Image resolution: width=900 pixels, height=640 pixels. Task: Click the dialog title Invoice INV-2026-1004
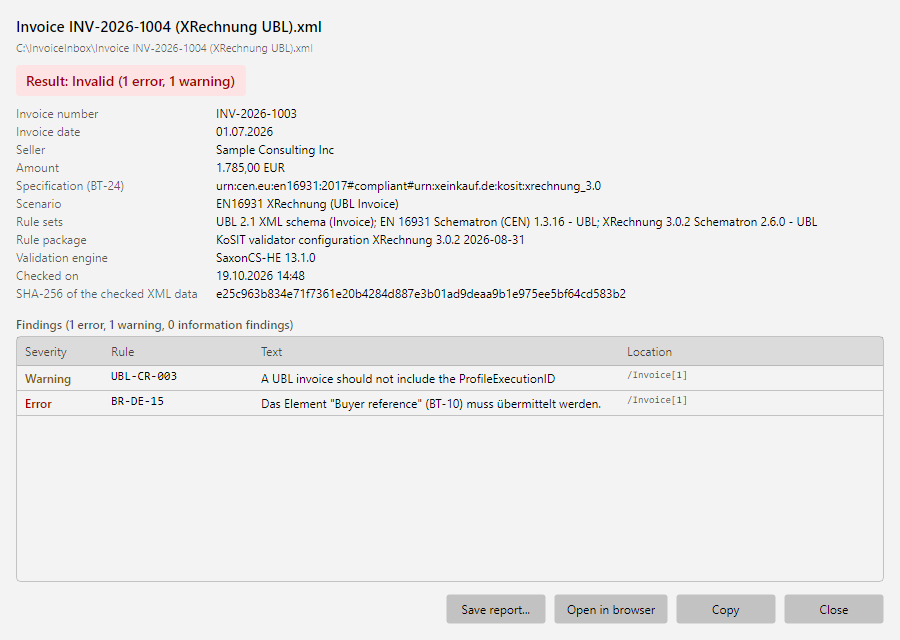coord(169,27)
